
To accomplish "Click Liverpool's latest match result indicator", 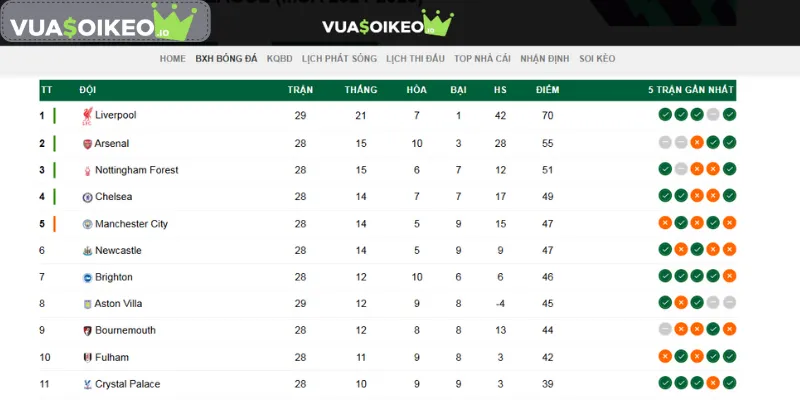I will 730,116.
